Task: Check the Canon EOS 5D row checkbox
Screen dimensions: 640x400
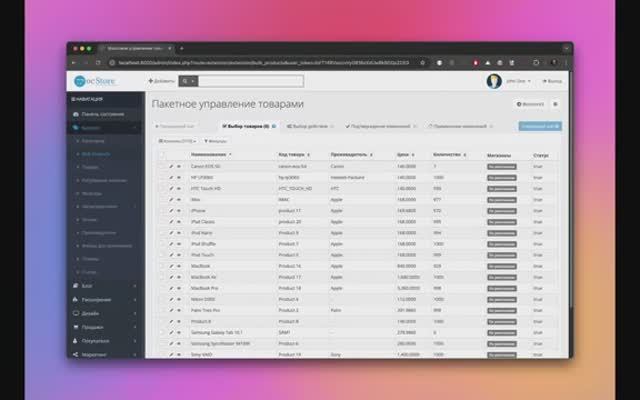Action: tap(162, 166)
